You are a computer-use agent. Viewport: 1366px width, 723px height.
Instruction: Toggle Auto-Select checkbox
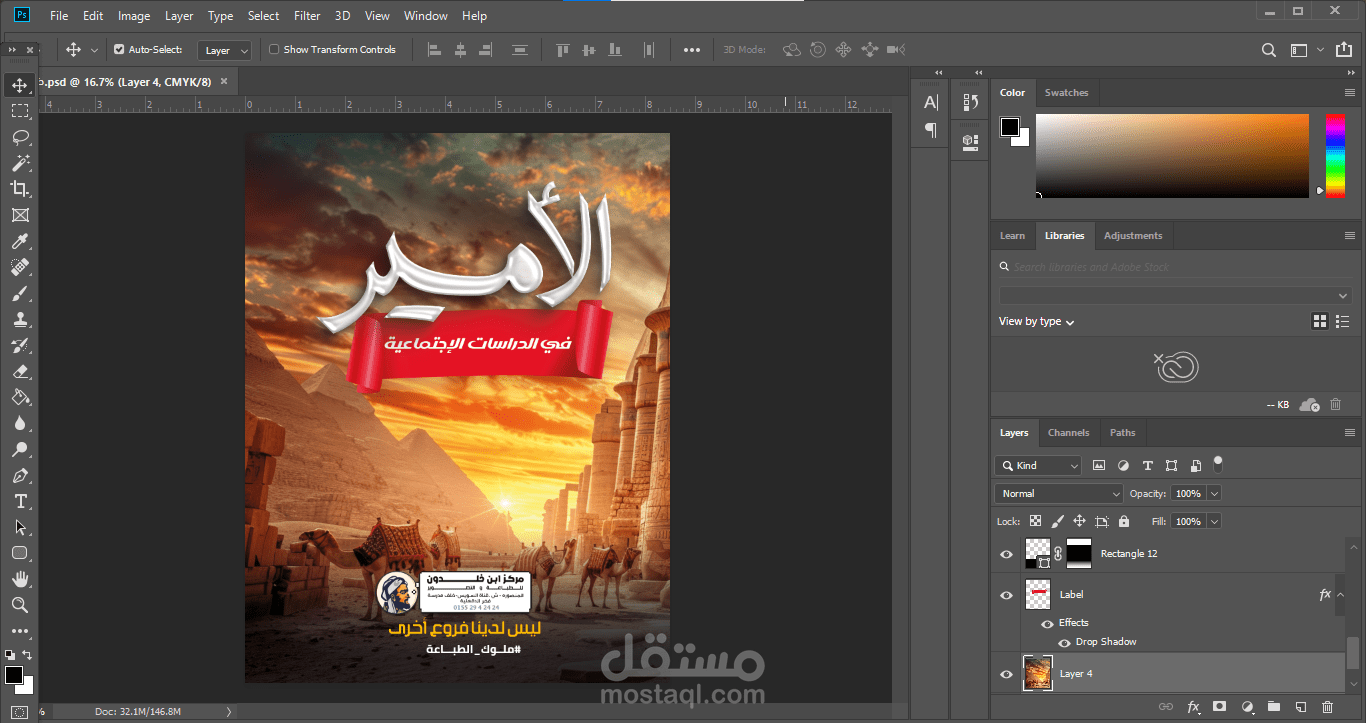(x=119, y=49)
